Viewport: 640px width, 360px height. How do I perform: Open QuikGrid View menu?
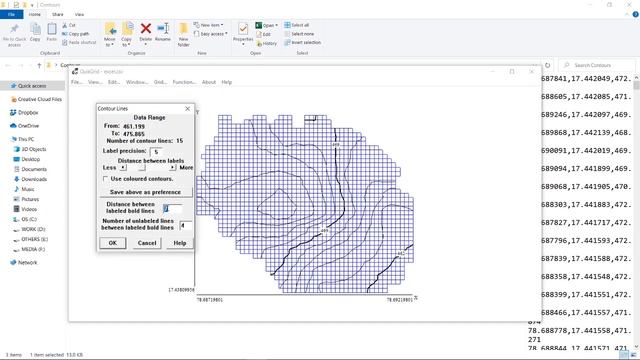95,82
